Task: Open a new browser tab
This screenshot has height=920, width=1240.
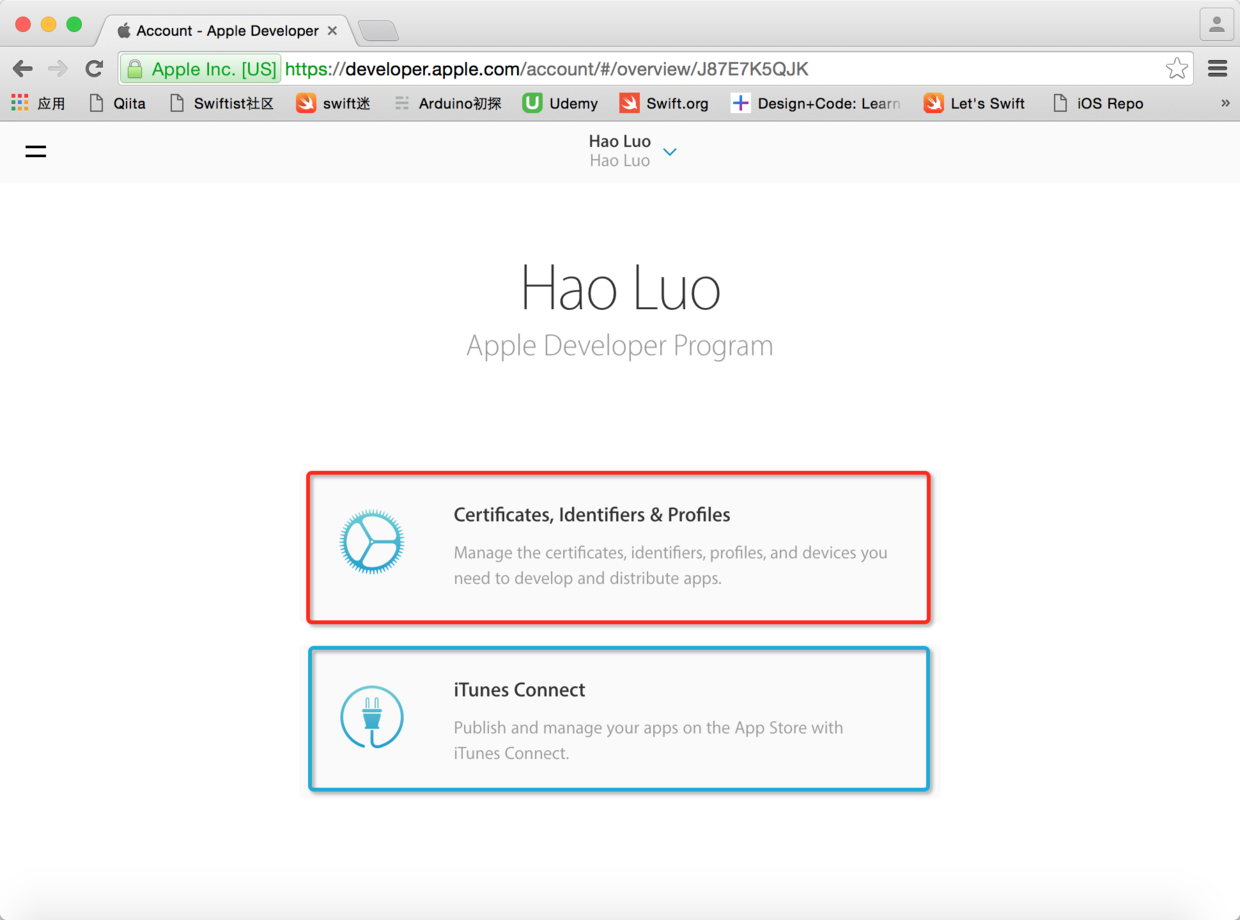Action: tap(378, 31)
